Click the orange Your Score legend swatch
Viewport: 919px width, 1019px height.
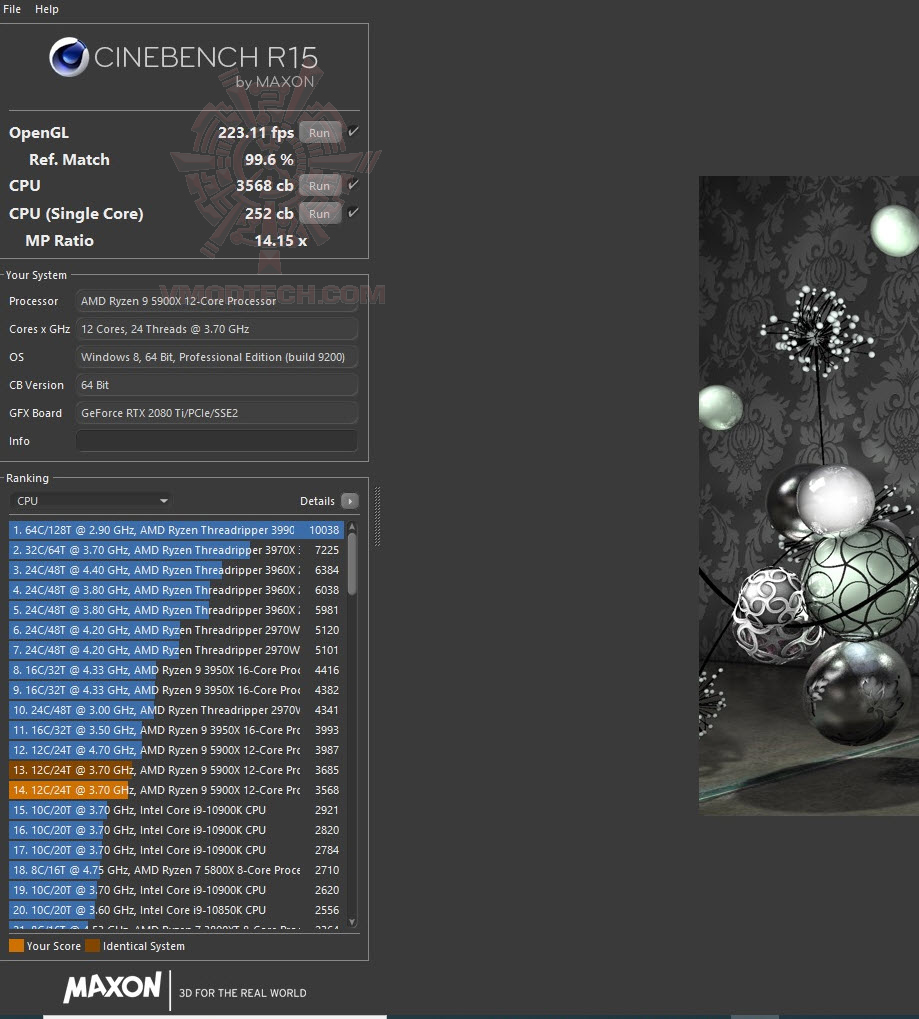point(16,946)
